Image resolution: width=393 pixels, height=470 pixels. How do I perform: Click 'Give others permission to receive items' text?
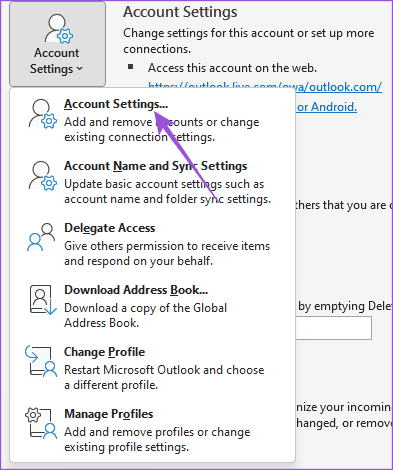(167, 246)
